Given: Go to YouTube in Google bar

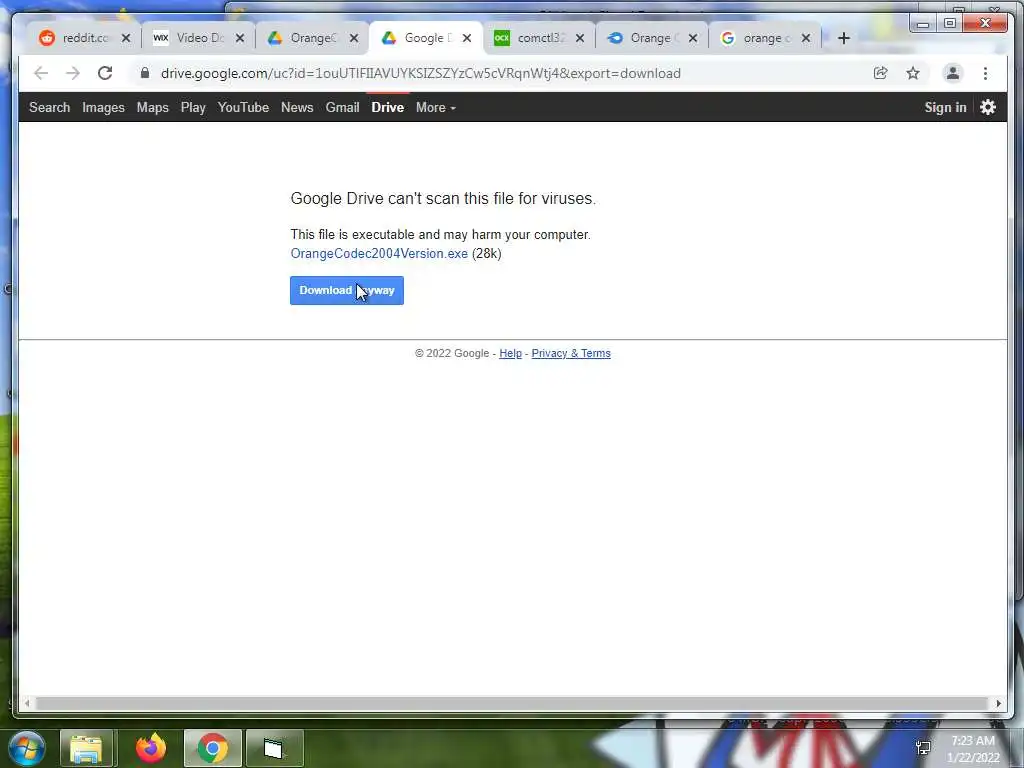Looking at the screenshot, I should click(243, 108).
